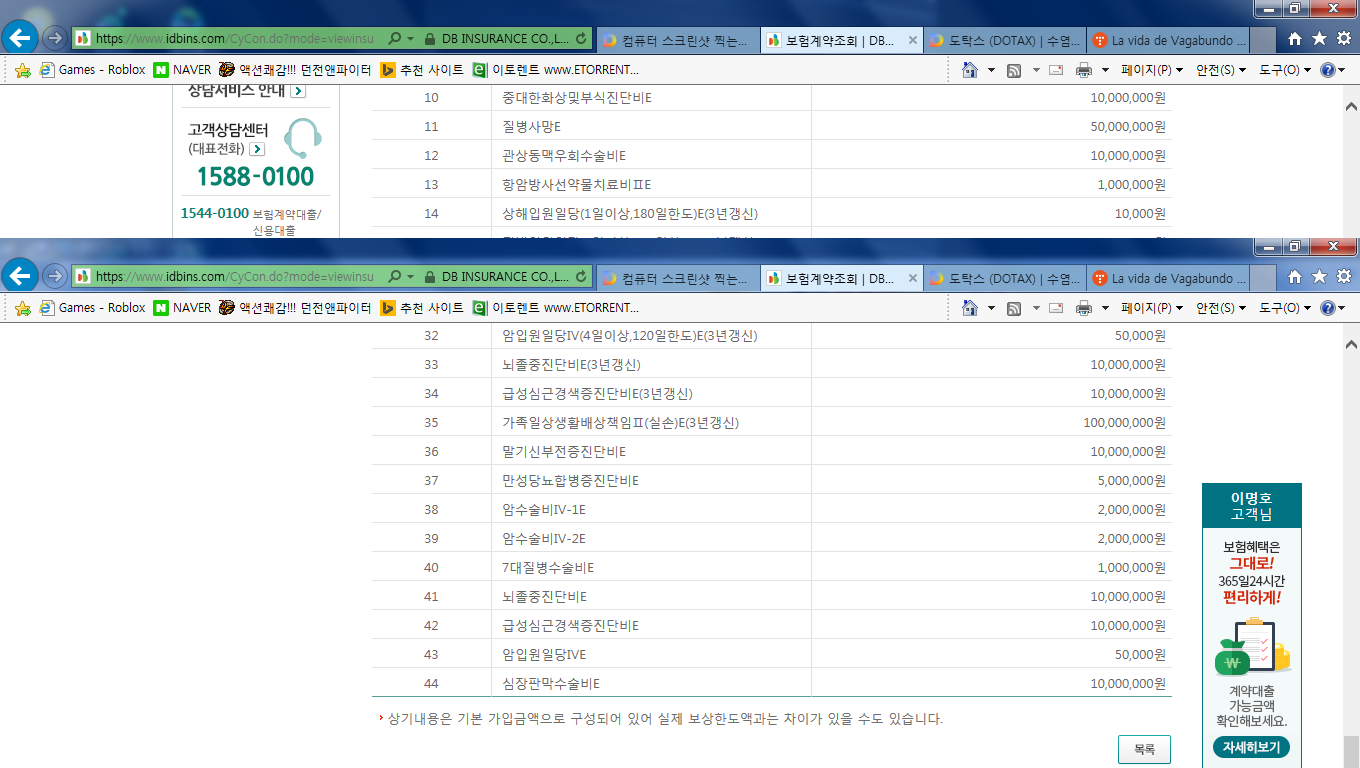
Task: Click the 1588-0100 phone number
Action: pos(255,177)
